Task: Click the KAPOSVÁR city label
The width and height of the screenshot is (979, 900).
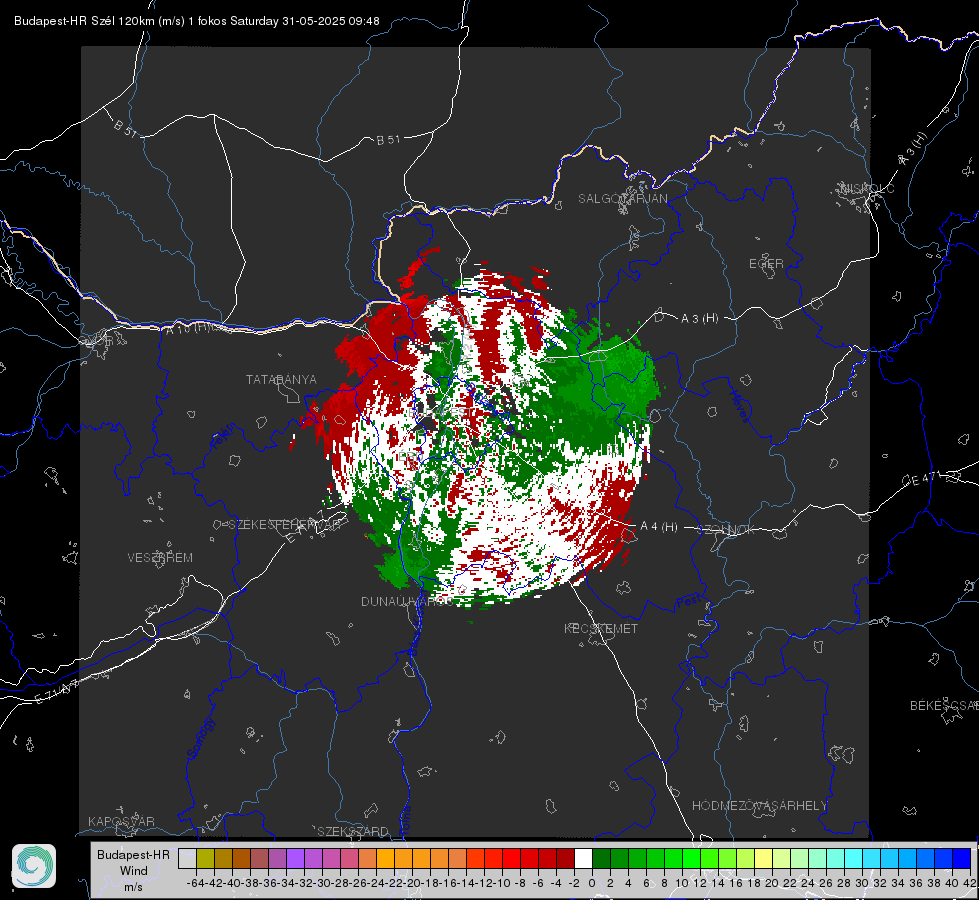Action: click(121, 821)
